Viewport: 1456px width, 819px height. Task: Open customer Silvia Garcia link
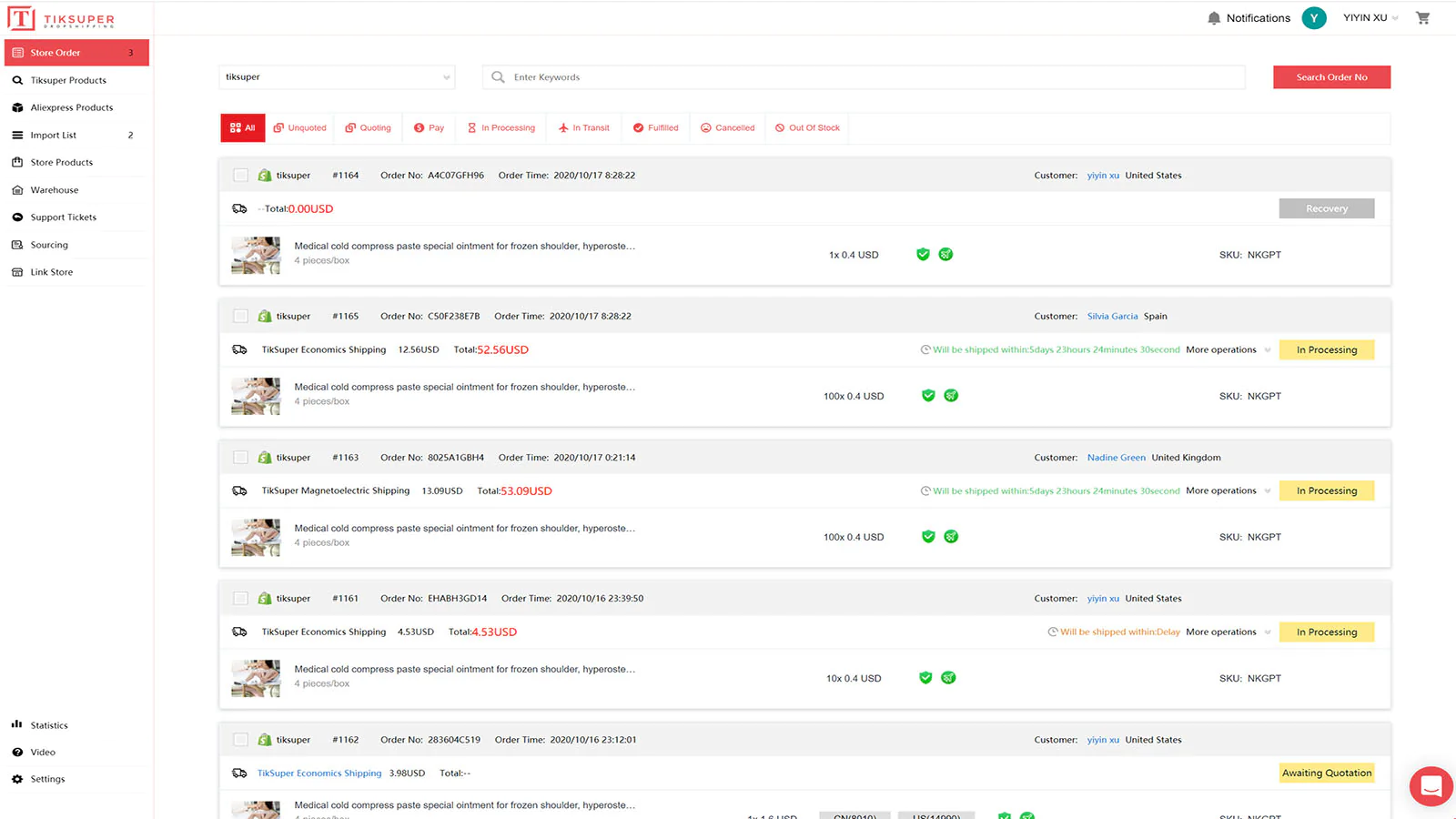point(1112,316)
